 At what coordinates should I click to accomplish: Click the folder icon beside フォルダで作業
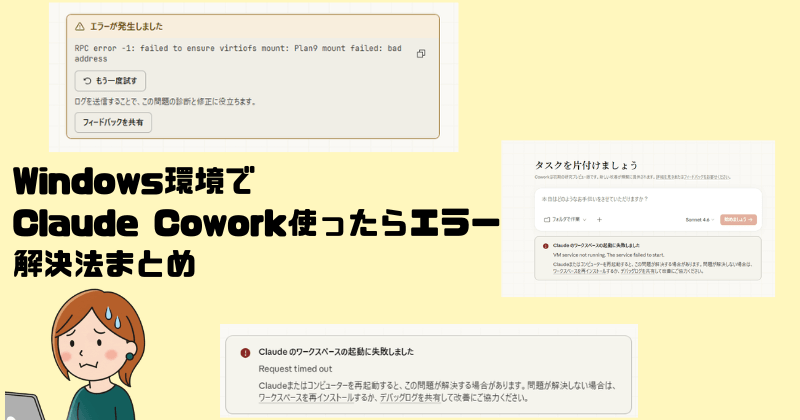coord(546,218)
